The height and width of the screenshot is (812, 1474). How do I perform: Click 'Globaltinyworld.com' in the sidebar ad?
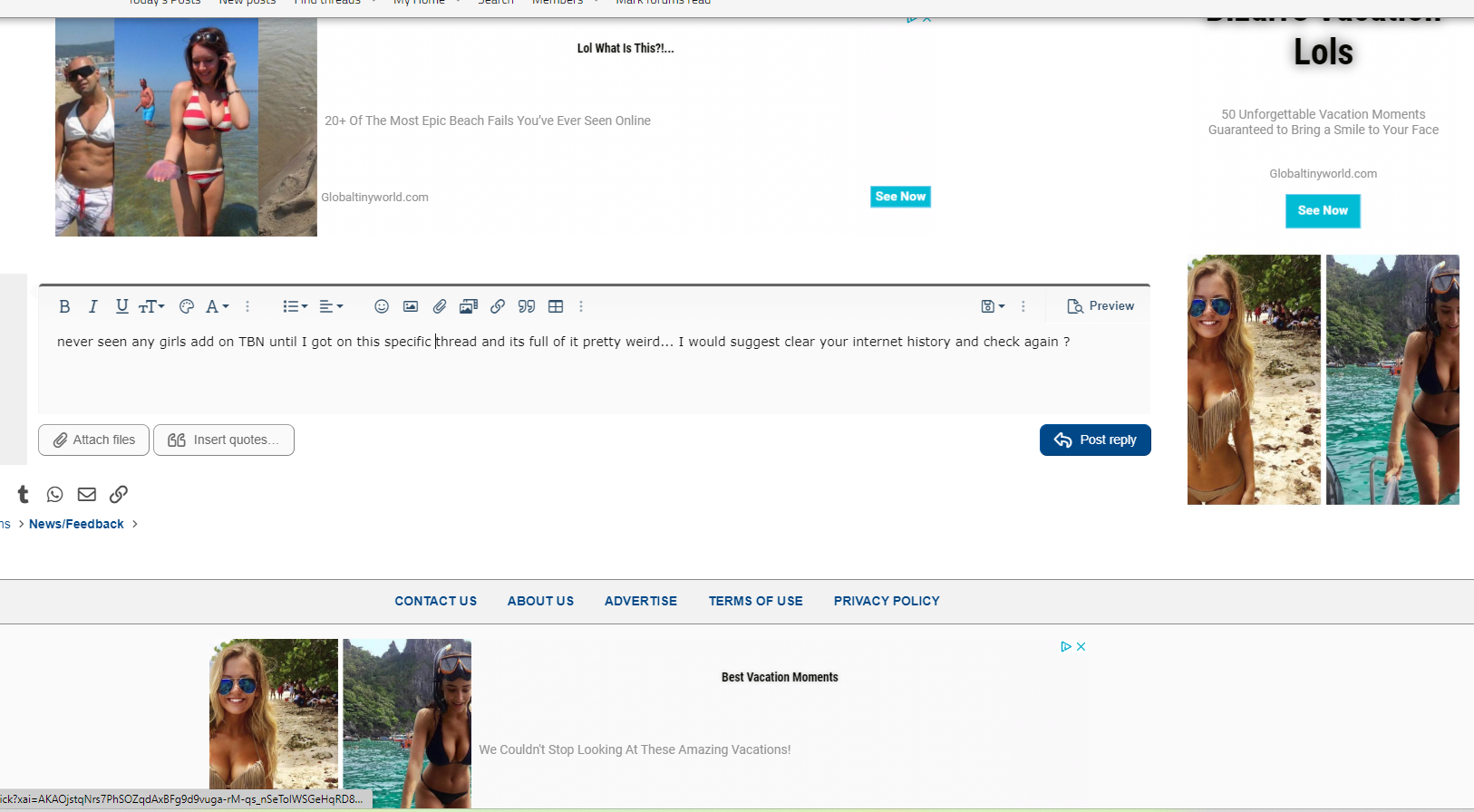click(x=1323, y=173)
